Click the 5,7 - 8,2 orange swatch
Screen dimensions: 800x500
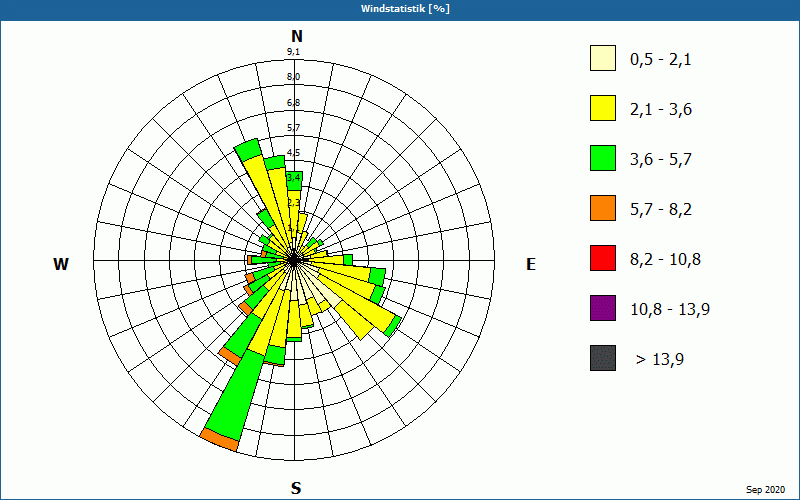(603, 208)
